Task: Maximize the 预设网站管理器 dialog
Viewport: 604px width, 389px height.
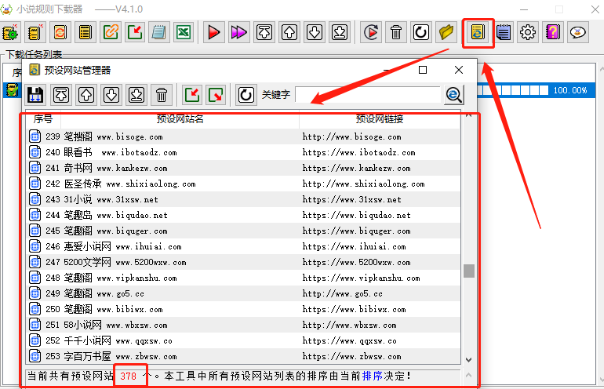Action: (x=423, y=70)
